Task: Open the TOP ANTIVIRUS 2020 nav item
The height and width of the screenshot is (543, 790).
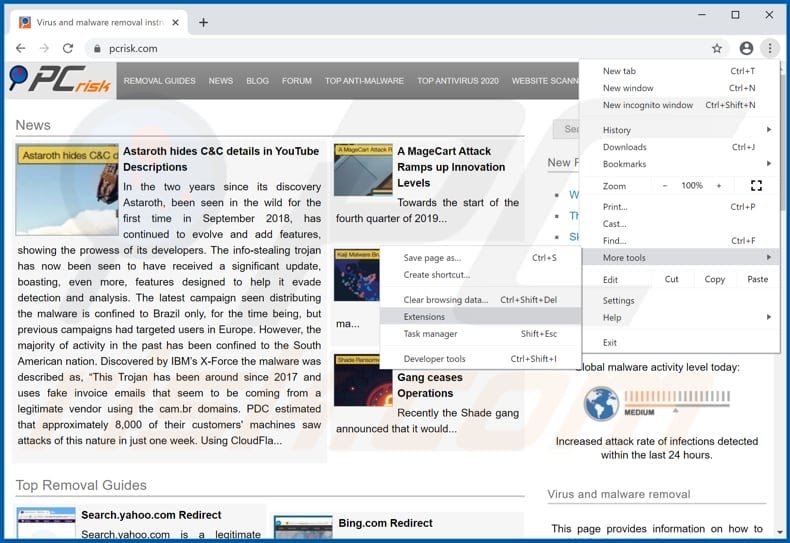Action: tap(458, 81)
